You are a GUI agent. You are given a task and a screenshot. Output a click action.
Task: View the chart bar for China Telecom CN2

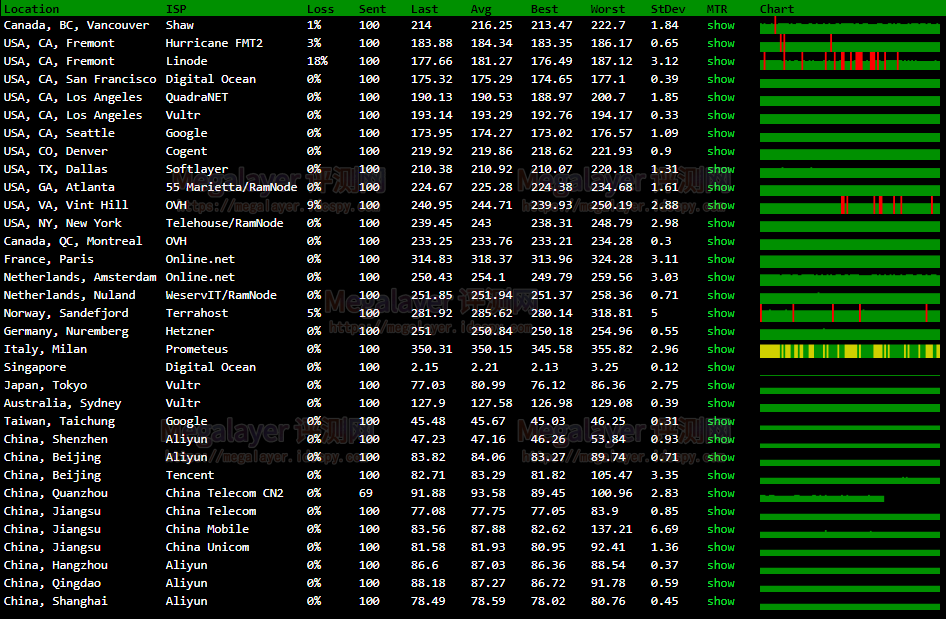tap(822, 498)
